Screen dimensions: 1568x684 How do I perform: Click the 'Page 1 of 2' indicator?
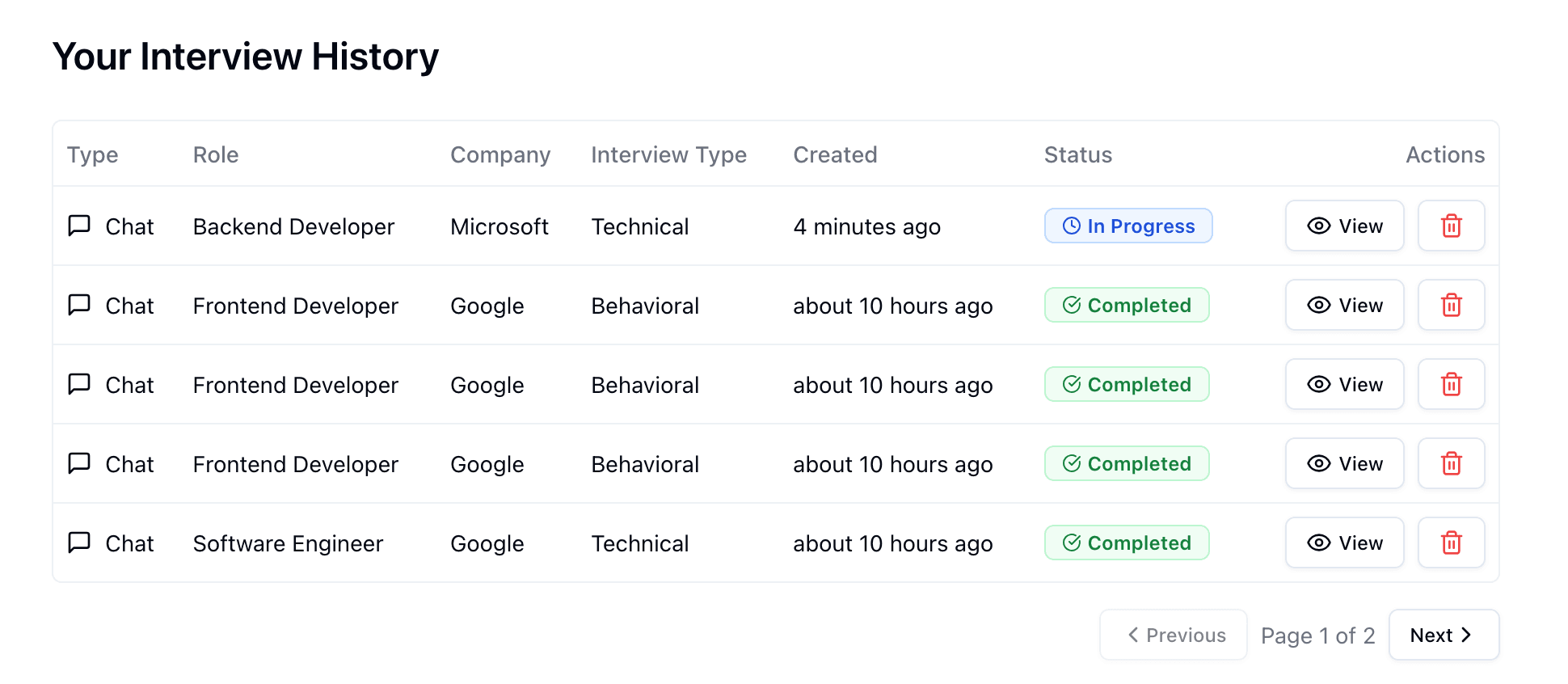point(1317,635)
